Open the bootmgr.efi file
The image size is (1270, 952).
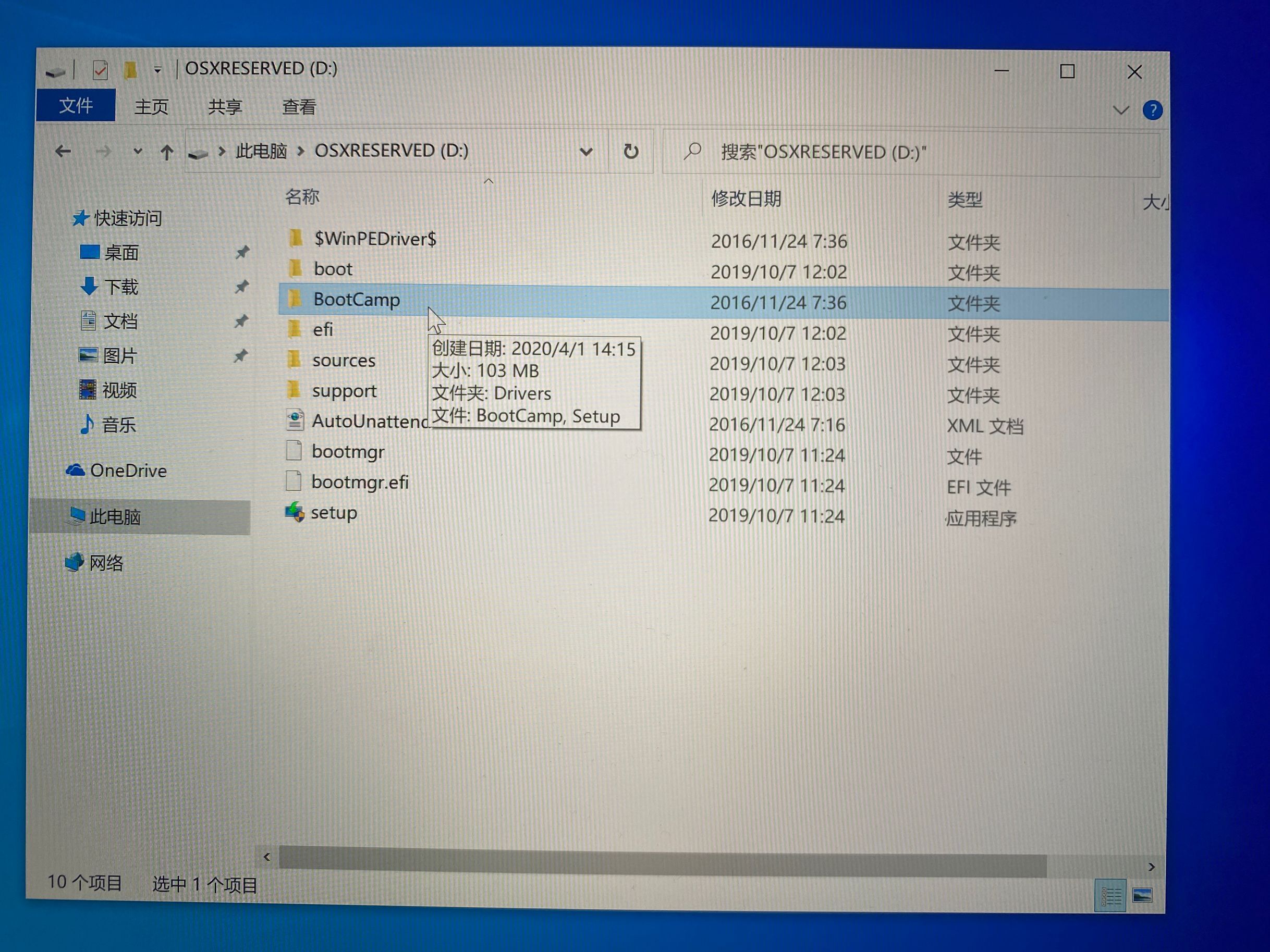tap(360, 481)
